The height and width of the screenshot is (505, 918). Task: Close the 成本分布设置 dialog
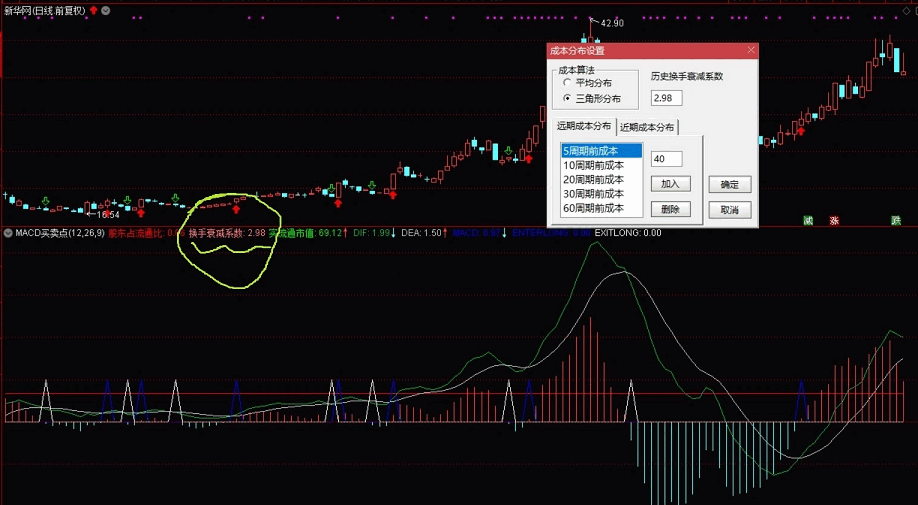click(751, 50)
